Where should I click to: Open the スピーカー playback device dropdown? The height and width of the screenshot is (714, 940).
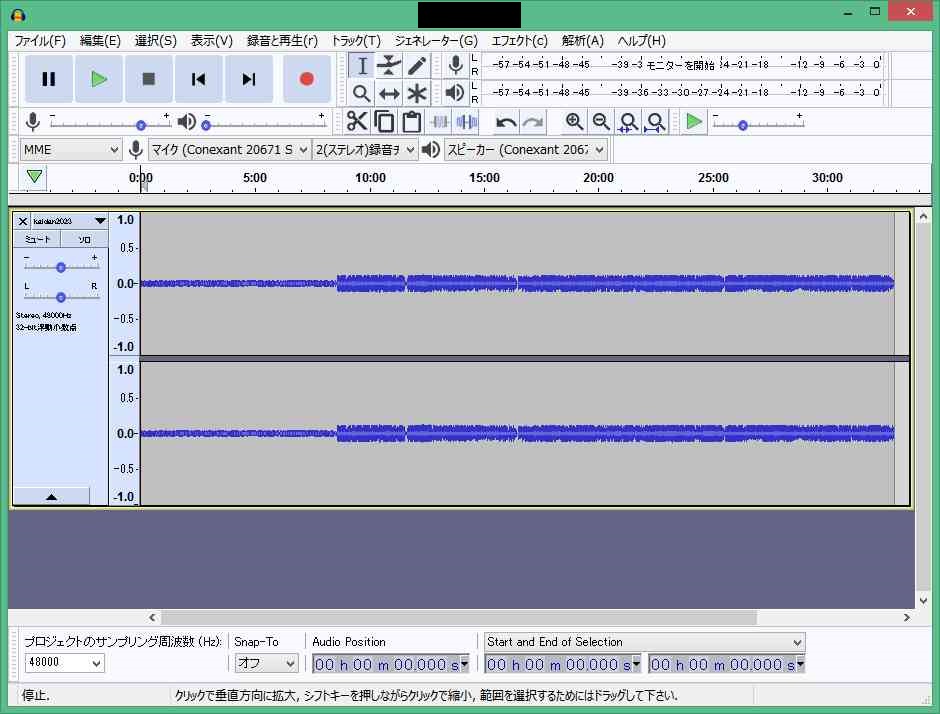(525, 150)
